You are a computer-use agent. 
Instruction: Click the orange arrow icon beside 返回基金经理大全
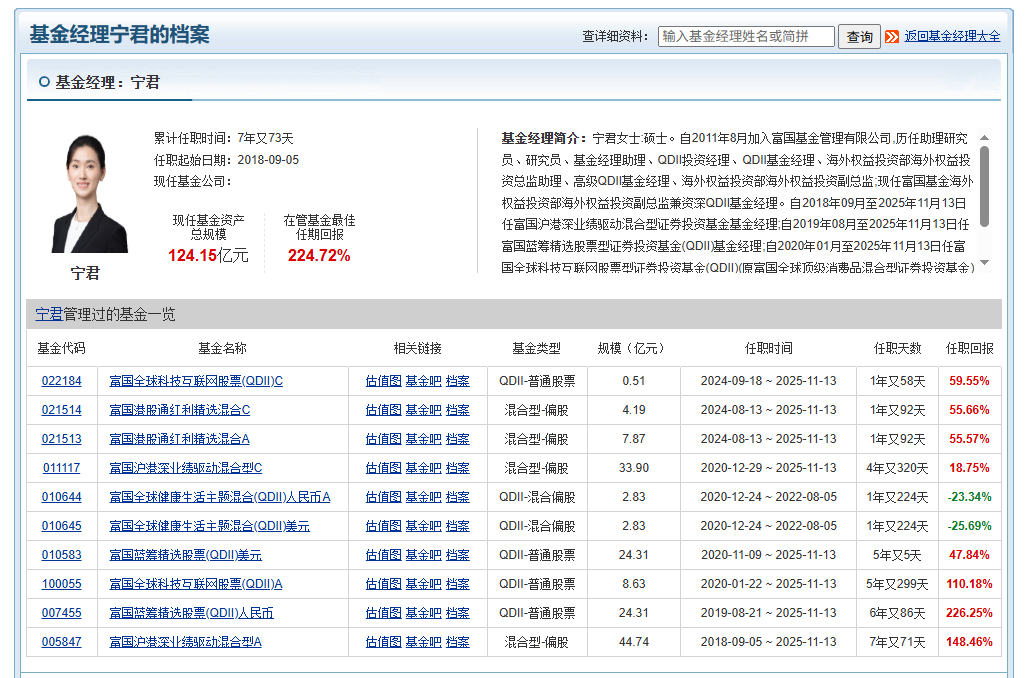(892, 37)
